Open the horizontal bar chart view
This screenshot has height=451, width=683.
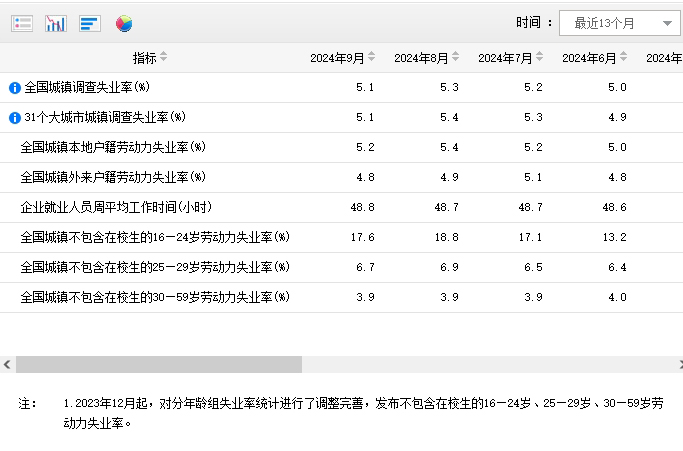click(x=90, y=23)
